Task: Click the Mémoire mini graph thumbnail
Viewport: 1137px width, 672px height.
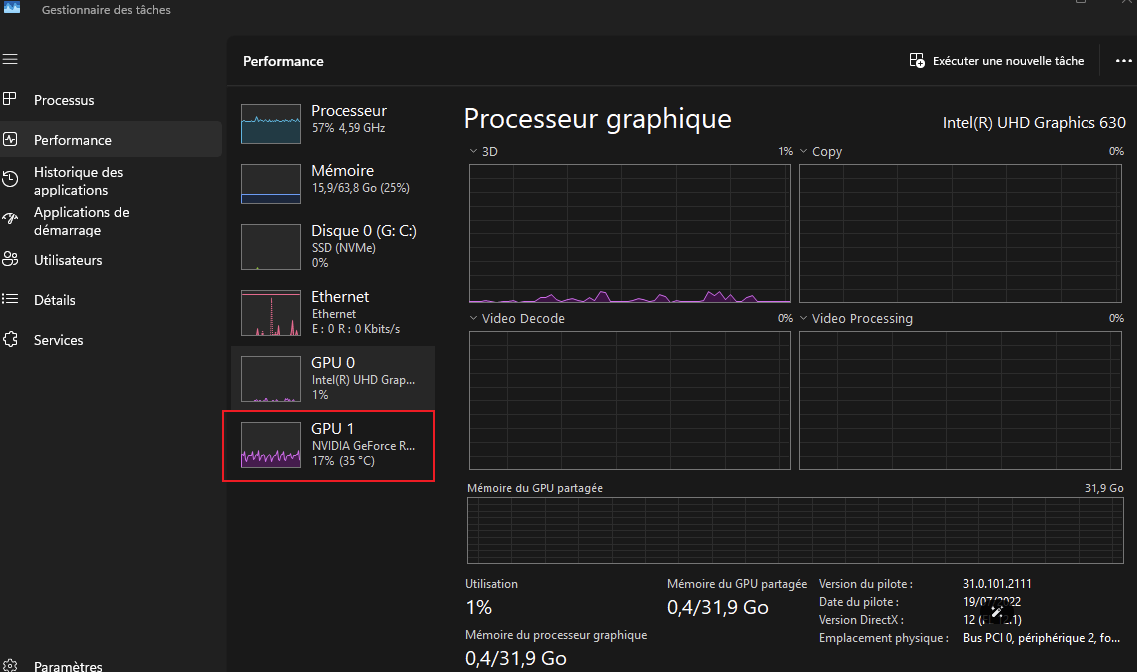Action: (x=270, y=183)
